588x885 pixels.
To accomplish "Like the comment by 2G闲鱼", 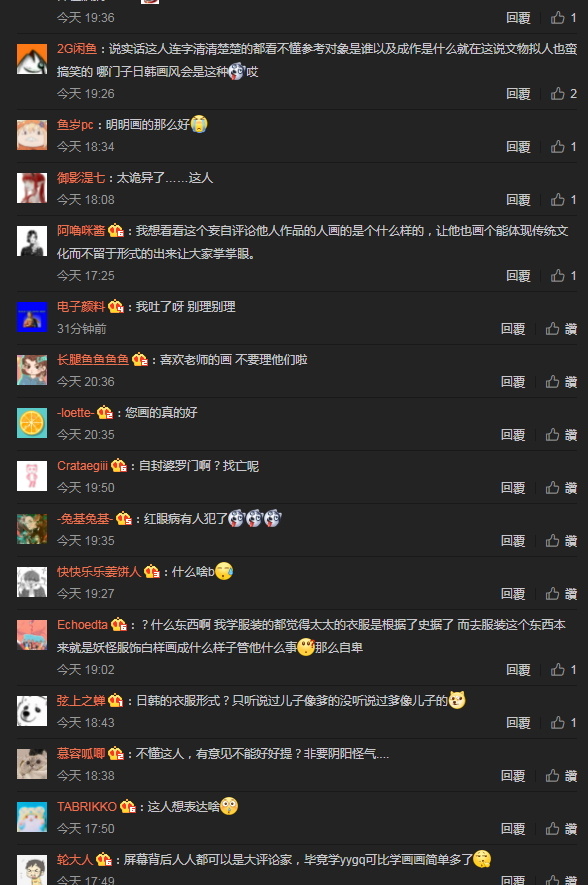I will click(x=564, y=94).
